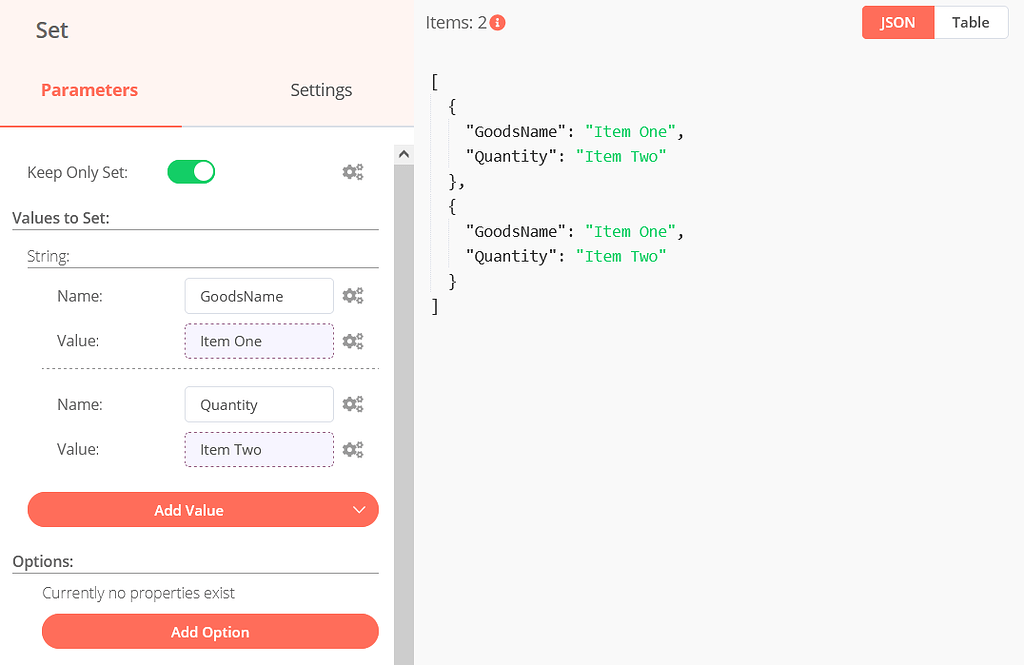Switch to the Parameters tab
The width and height of the screenshot is (1024, 665).
(x=89, y=90)
